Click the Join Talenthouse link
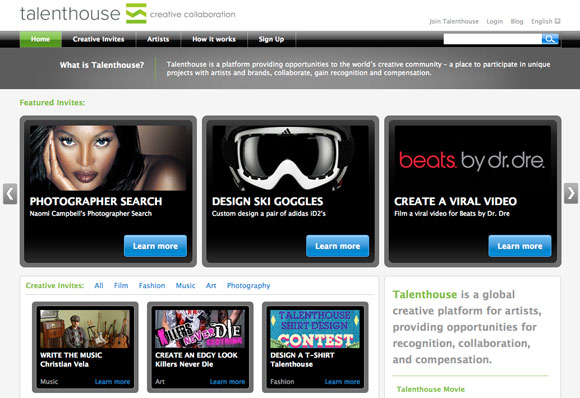580x398 pixels. (454, 21)
